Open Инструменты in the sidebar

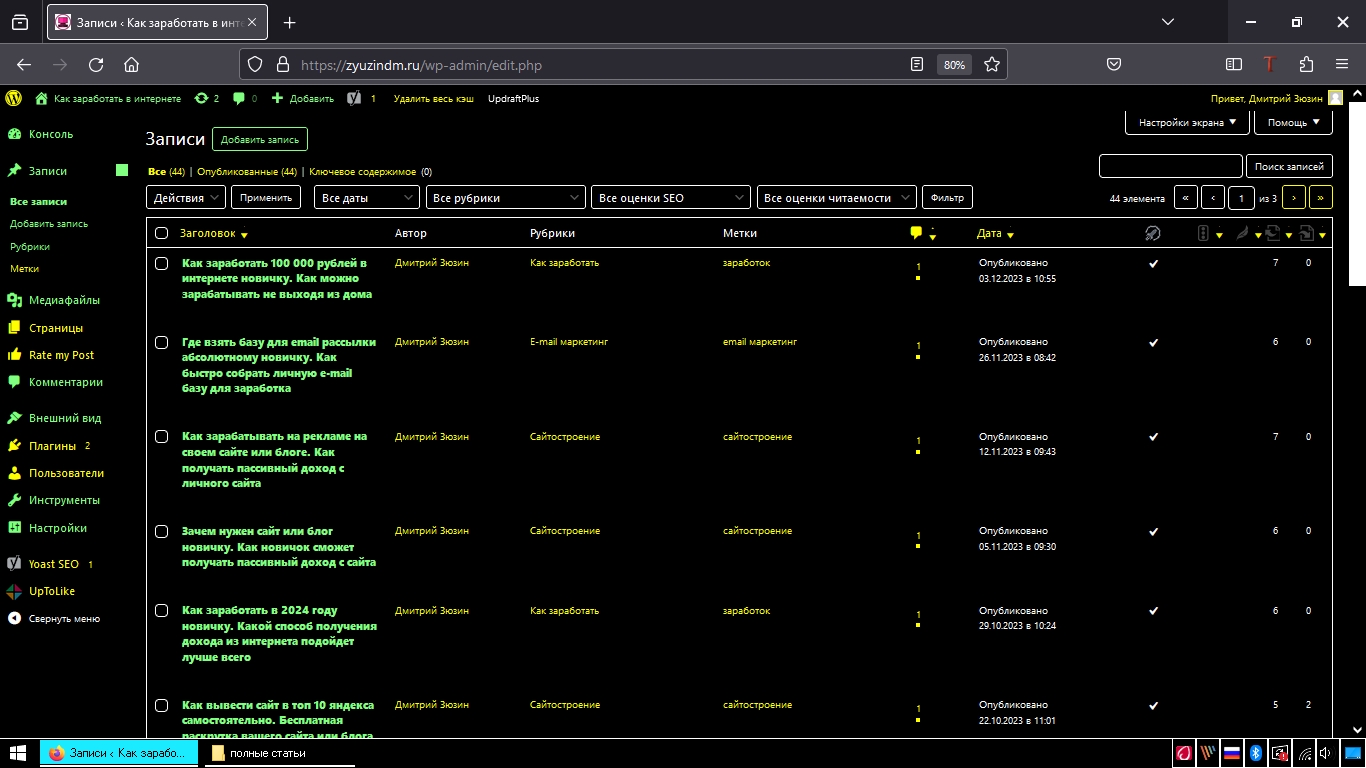pos(64,500)
